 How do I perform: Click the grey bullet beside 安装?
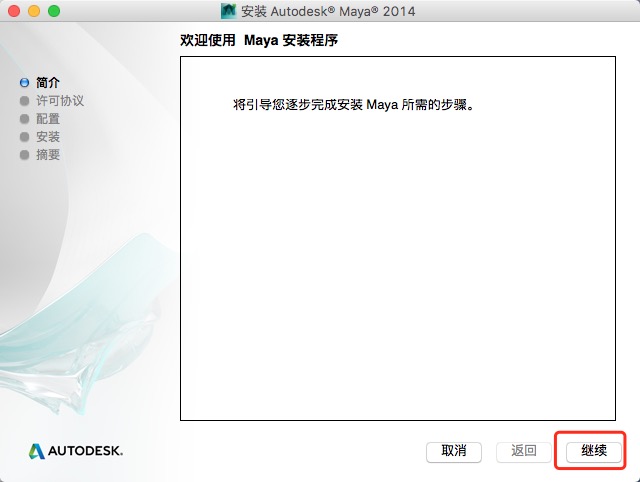pyautogui.click(x=24, y=137)
